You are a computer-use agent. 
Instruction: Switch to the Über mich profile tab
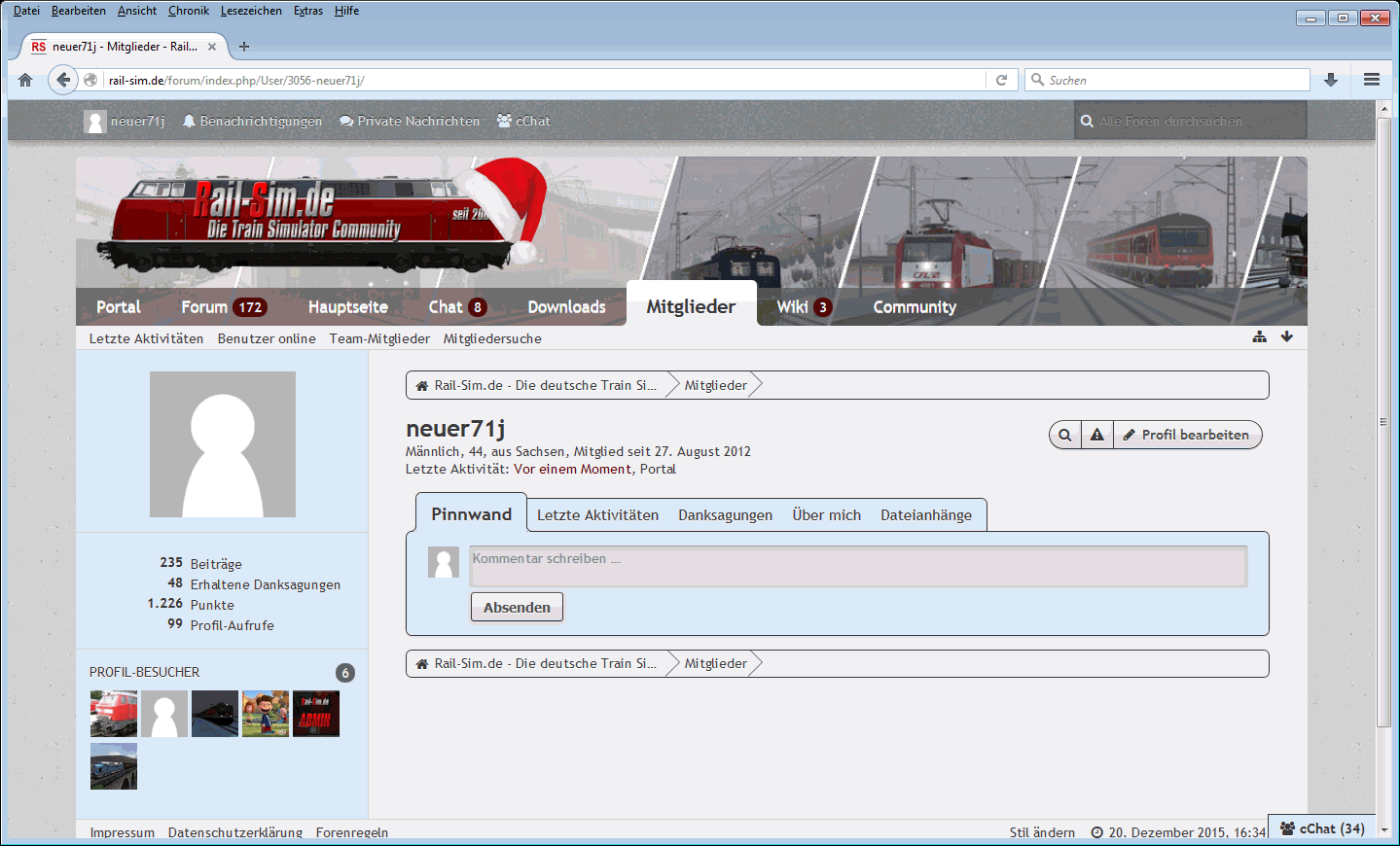tap(827, 515)
